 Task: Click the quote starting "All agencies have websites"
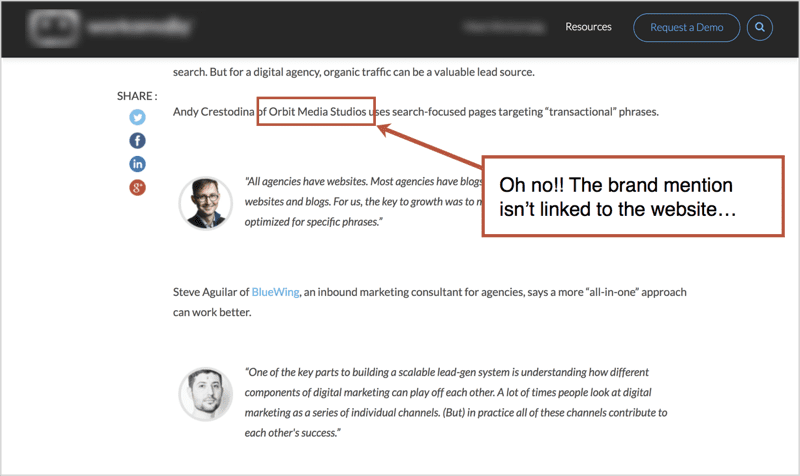pos(363,202)
